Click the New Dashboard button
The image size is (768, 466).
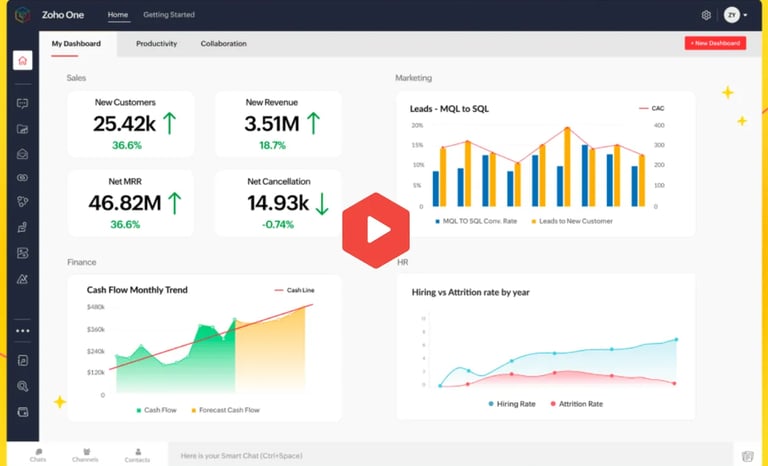(x=715, y=43)
